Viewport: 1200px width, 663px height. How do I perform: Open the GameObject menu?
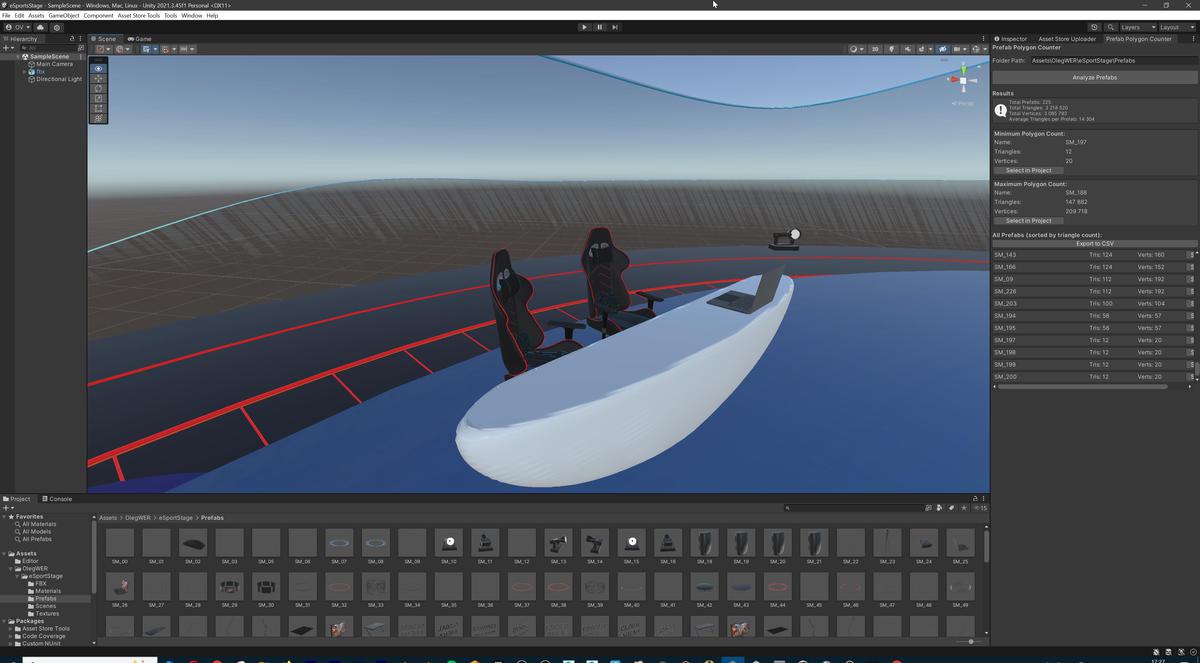[x=64, y=16]
